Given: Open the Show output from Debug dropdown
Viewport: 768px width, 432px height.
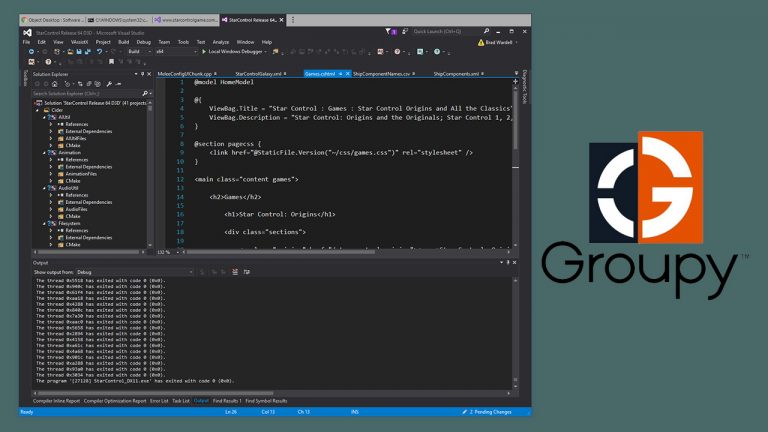Looking at the screenshot, I should click(135, 272).
